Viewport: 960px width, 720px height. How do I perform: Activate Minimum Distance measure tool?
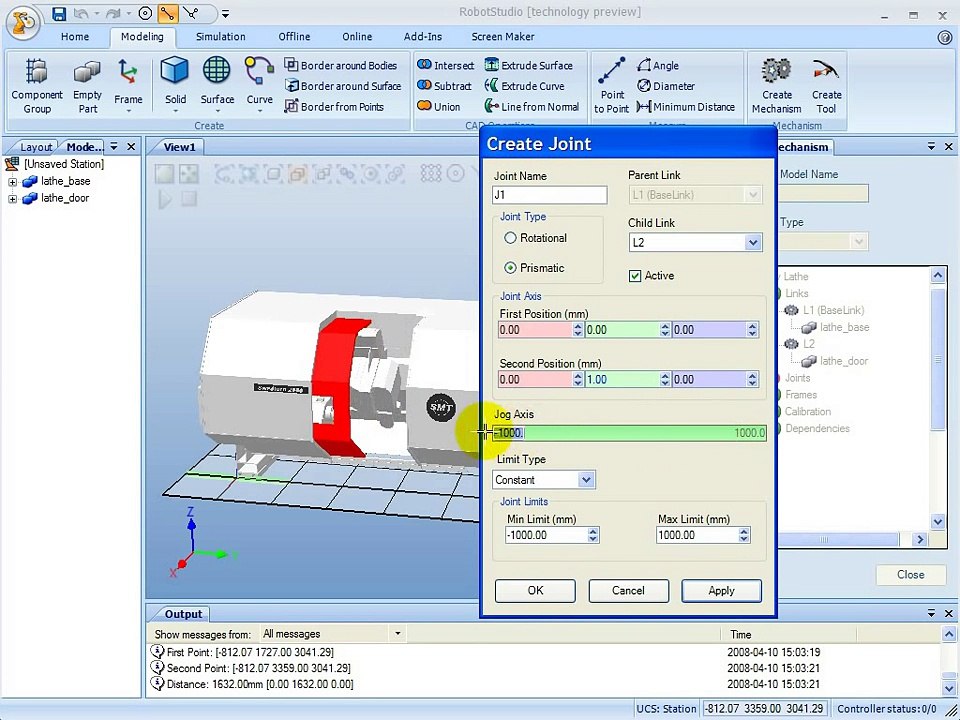pyautogui.click(x=686, y=107)
